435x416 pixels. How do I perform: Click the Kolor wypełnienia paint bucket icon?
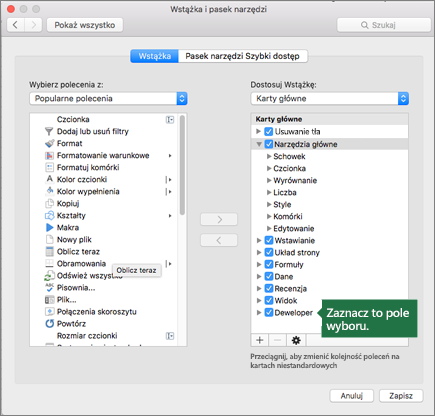pyautogui.click(x=49, y=191)
